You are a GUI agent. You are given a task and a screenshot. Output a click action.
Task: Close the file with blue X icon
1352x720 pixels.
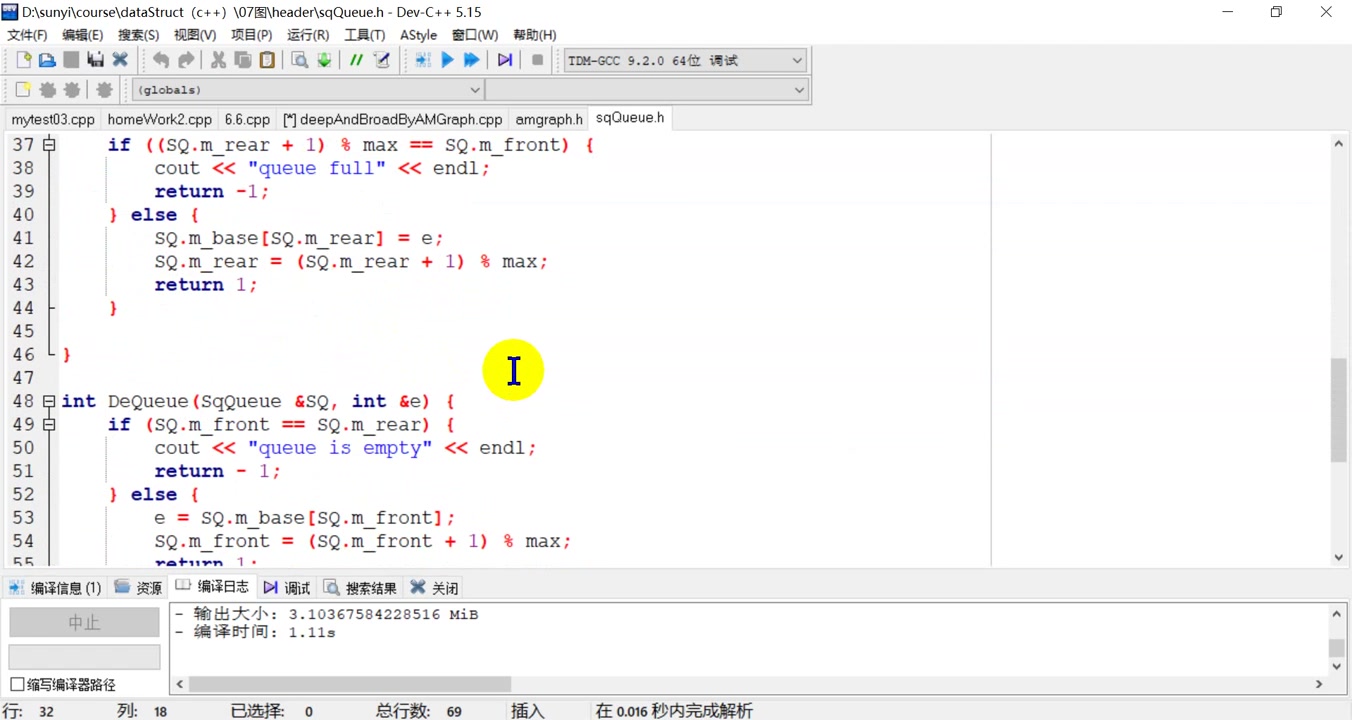[120, 60]
